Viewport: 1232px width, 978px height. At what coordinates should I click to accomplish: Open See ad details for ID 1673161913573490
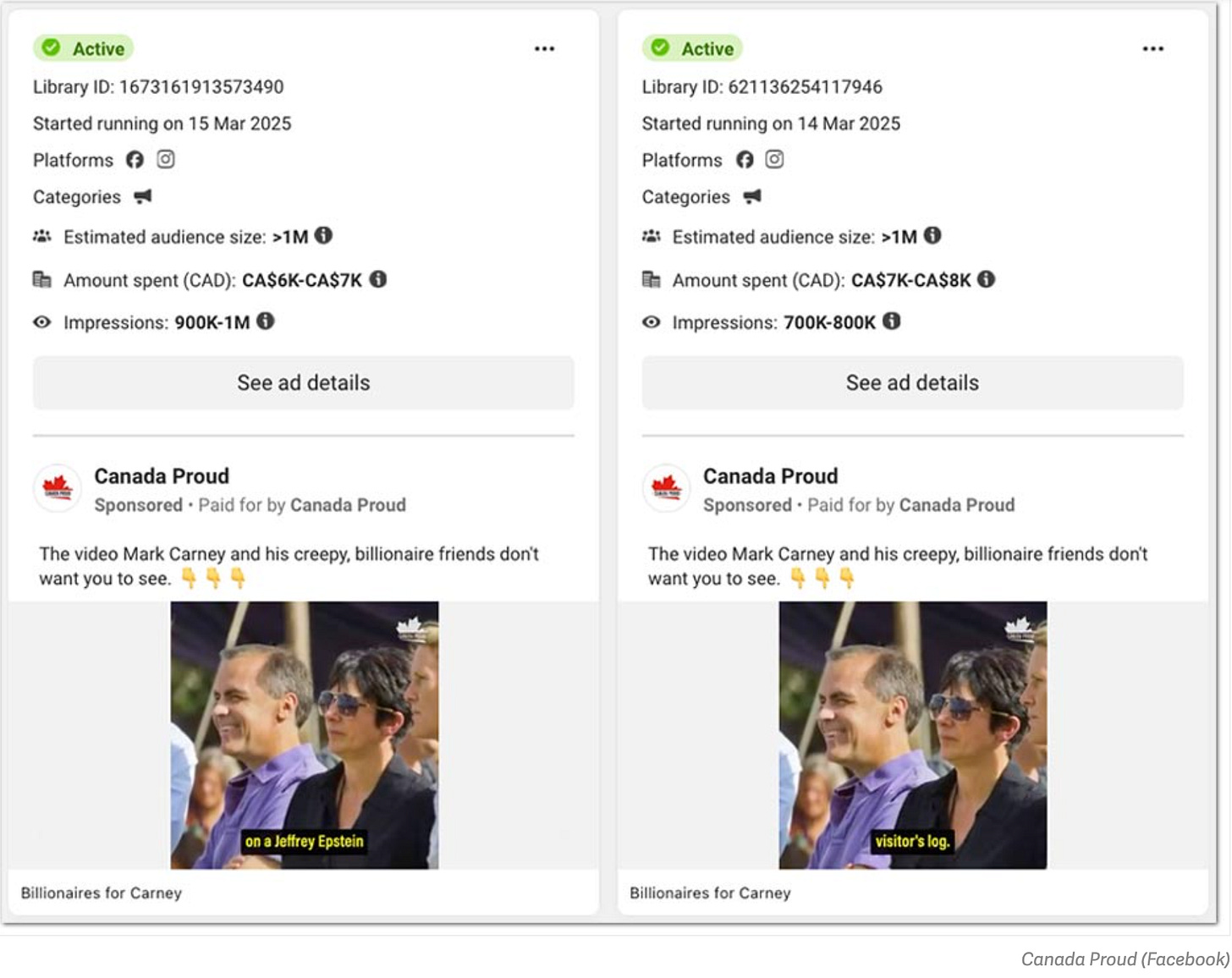click(x=303, y=382)
